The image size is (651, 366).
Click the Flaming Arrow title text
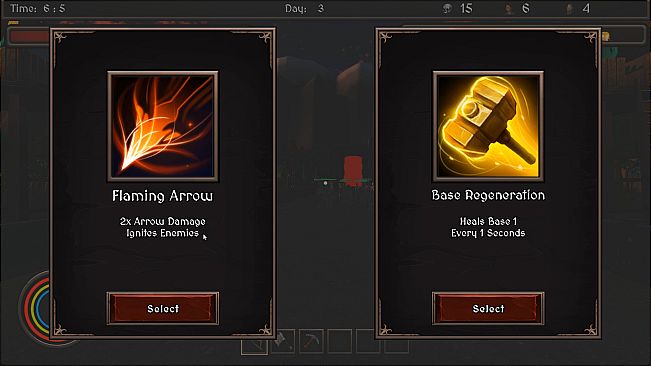tap(162, 196)
